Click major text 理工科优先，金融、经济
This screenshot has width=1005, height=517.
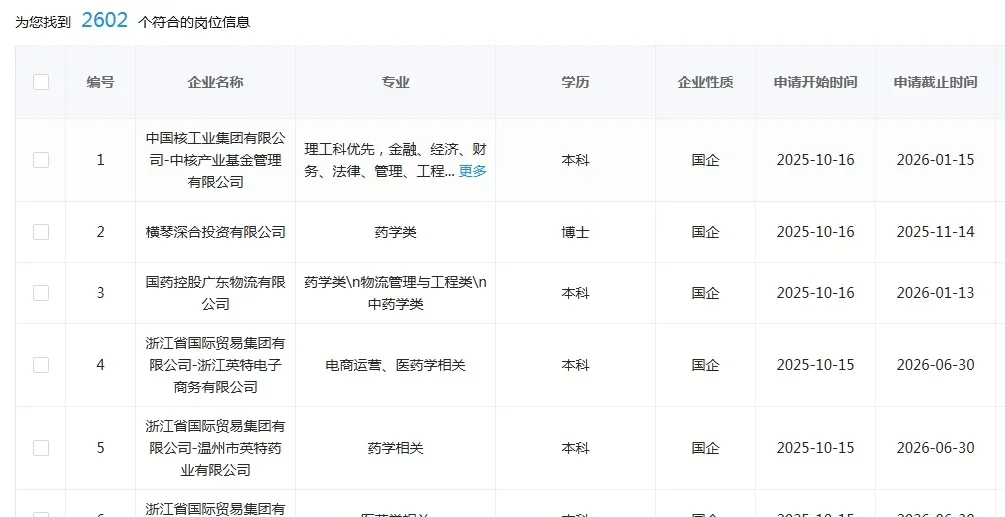395,160
